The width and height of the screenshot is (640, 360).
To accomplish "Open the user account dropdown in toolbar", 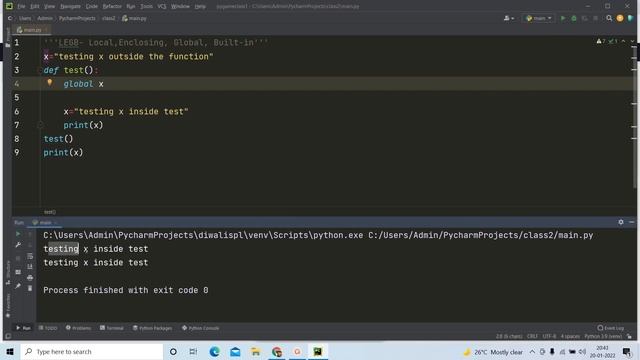I will (x=509, y=18).
